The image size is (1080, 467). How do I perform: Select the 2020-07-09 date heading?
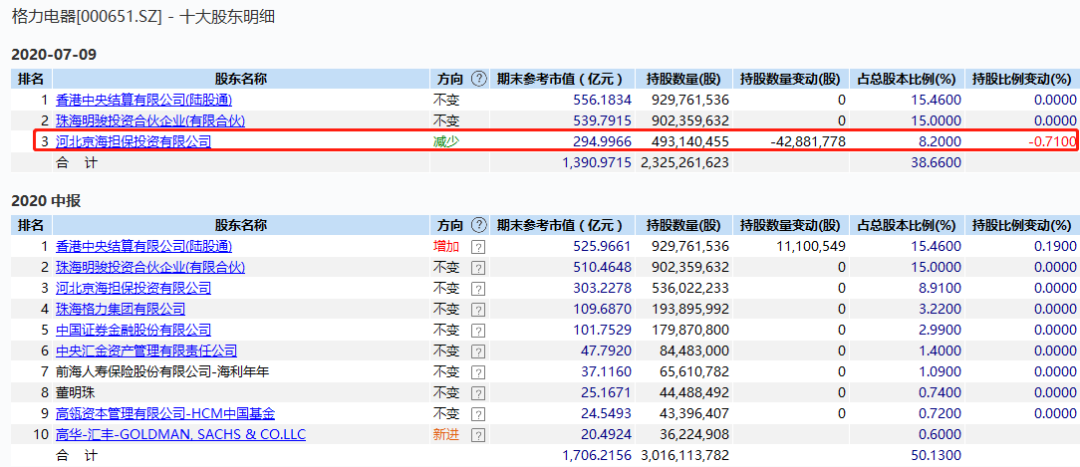point(54,54)
